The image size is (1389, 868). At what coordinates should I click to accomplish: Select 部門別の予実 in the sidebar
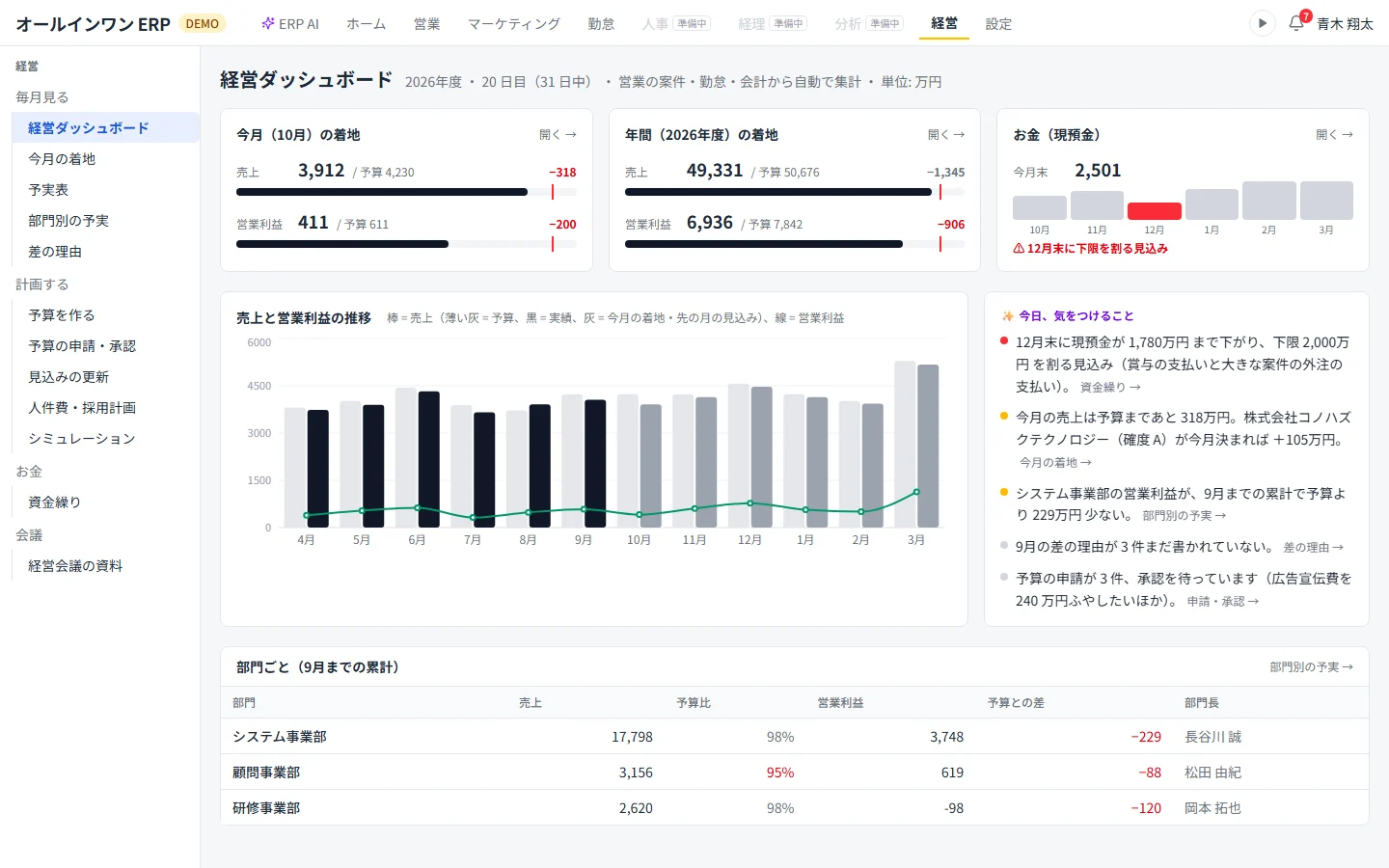pyautogui.click(x=105, y=221)
